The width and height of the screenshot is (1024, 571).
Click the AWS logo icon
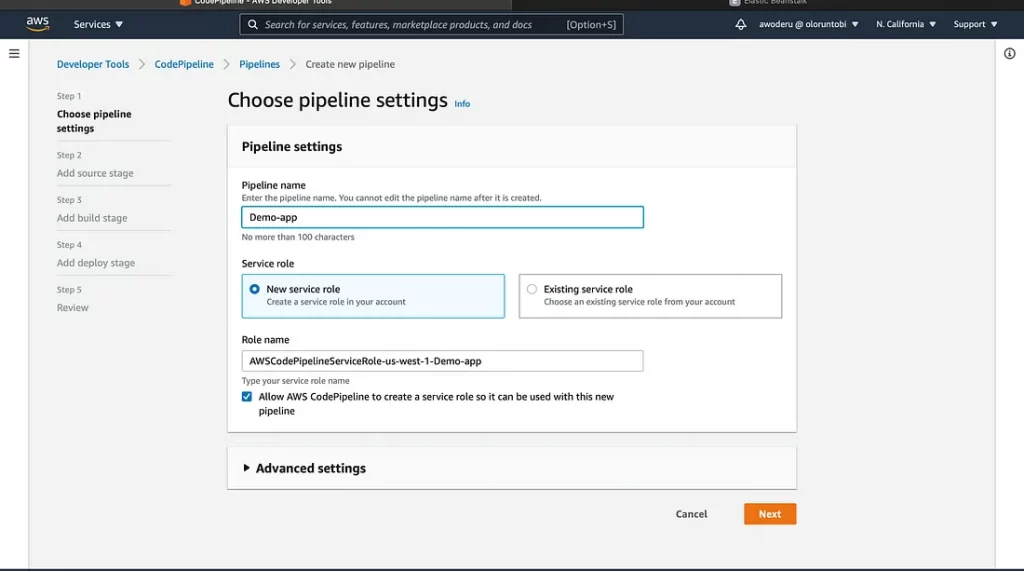point(37,24)
